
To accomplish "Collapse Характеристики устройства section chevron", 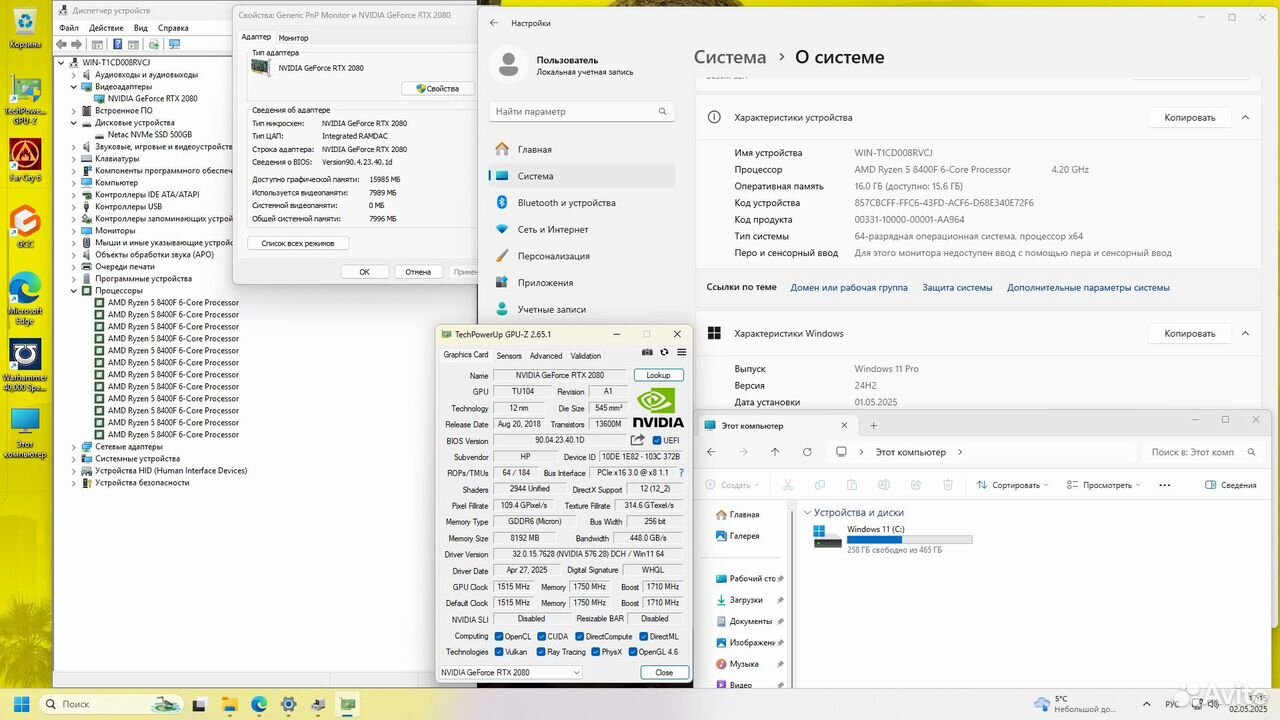I will 1245,117.
